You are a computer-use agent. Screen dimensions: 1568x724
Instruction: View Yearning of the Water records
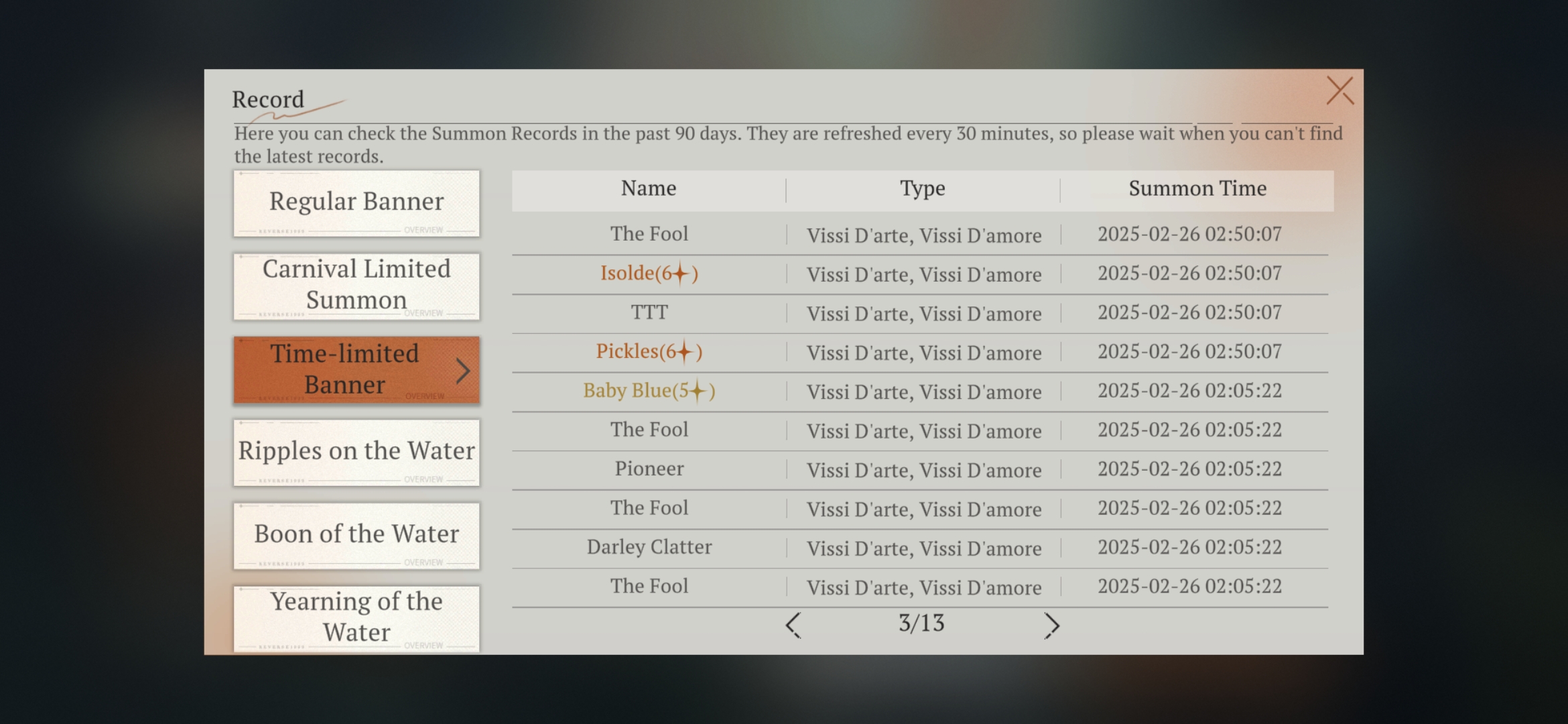(x=356, y=617)
